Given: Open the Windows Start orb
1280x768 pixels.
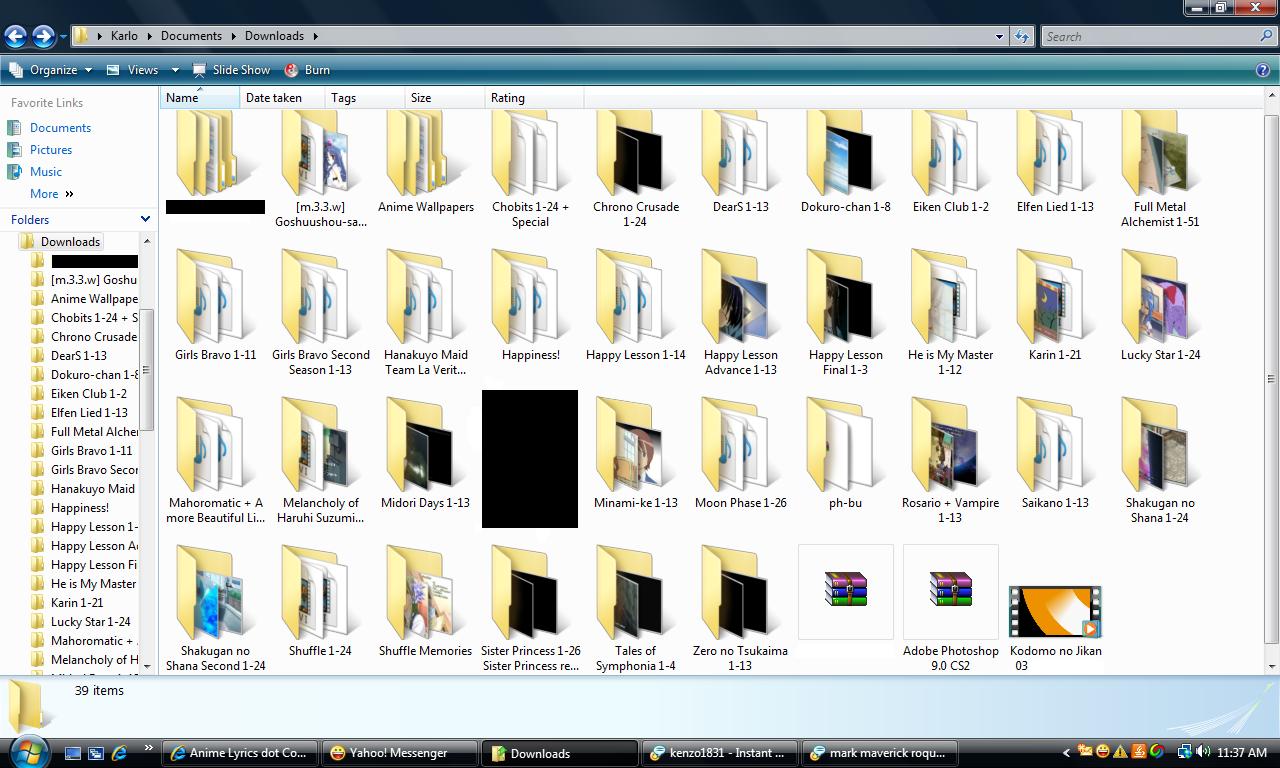Looking at the screenshot, I should click(x=27, y=751).
